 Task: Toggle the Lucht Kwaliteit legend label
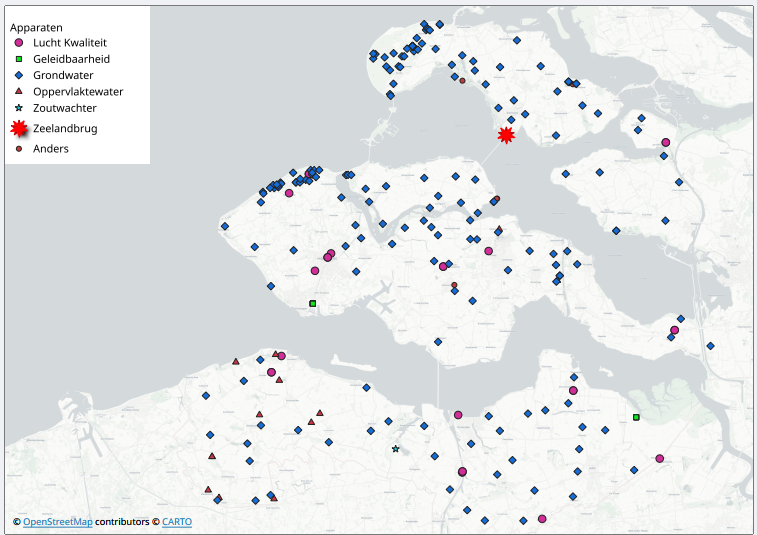(70, 43)
